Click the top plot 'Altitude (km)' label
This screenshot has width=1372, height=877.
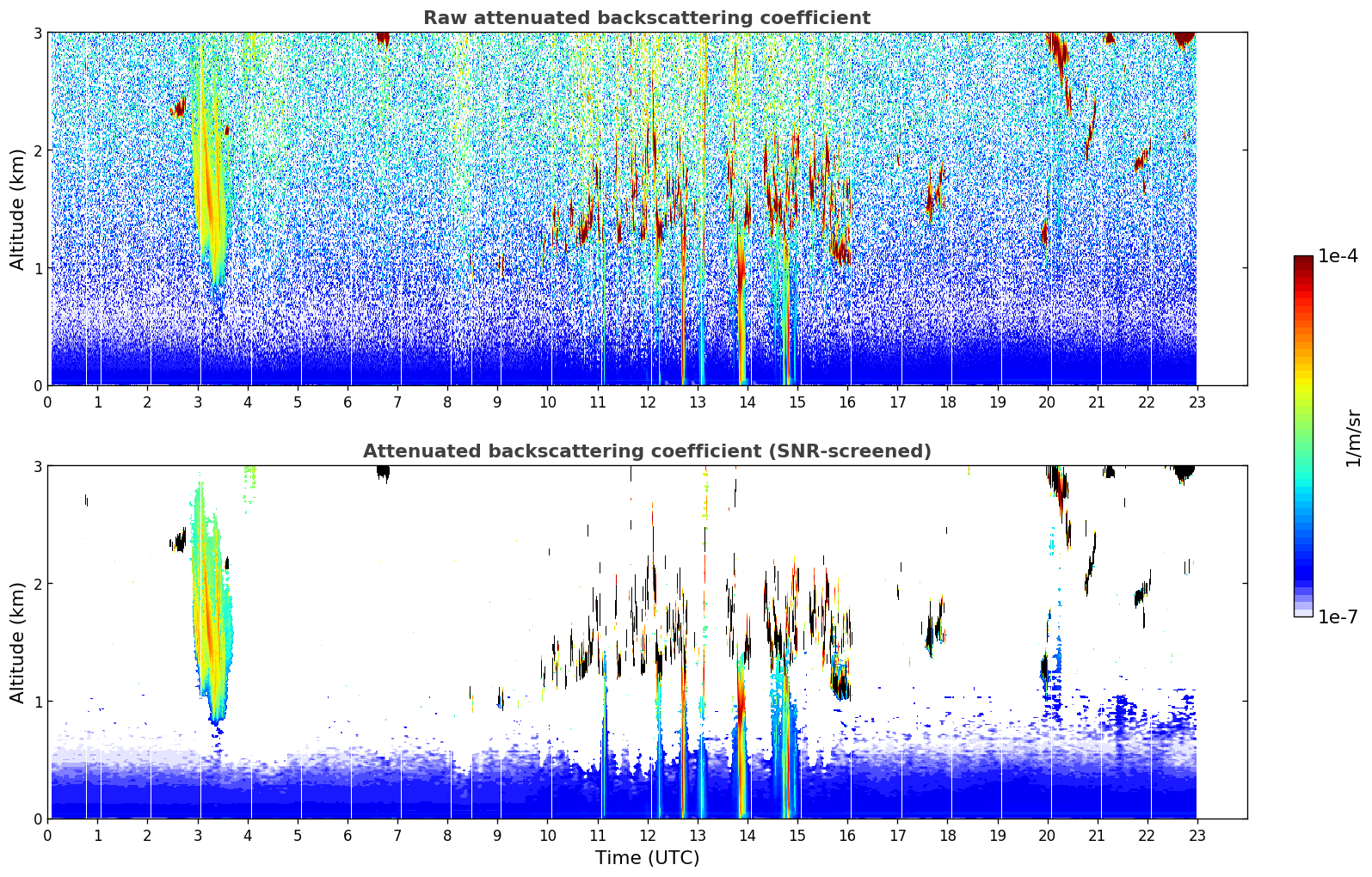coord(18,209)
